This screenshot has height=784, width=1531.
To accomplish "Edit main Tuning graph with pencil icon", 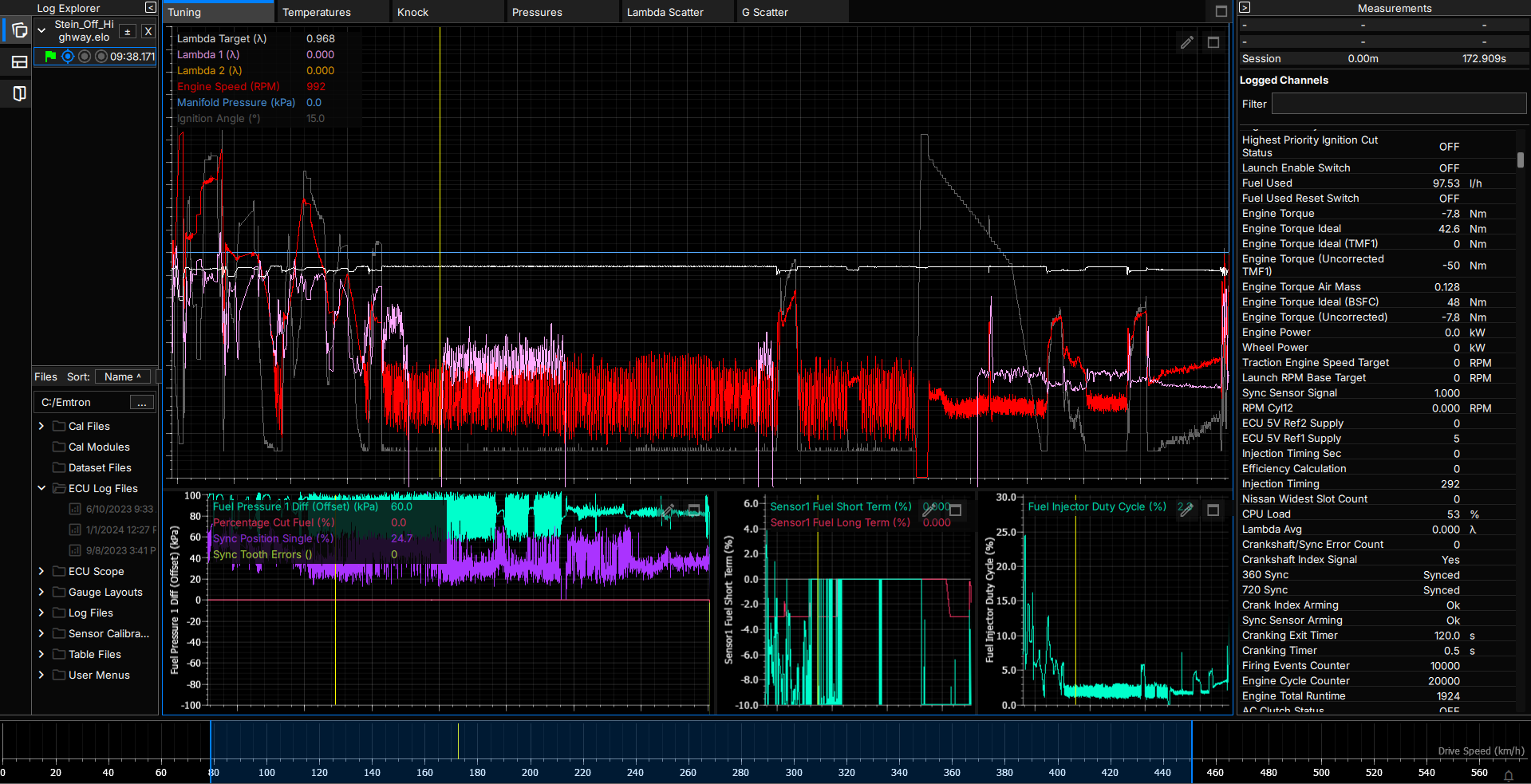I will (1186, 42).
